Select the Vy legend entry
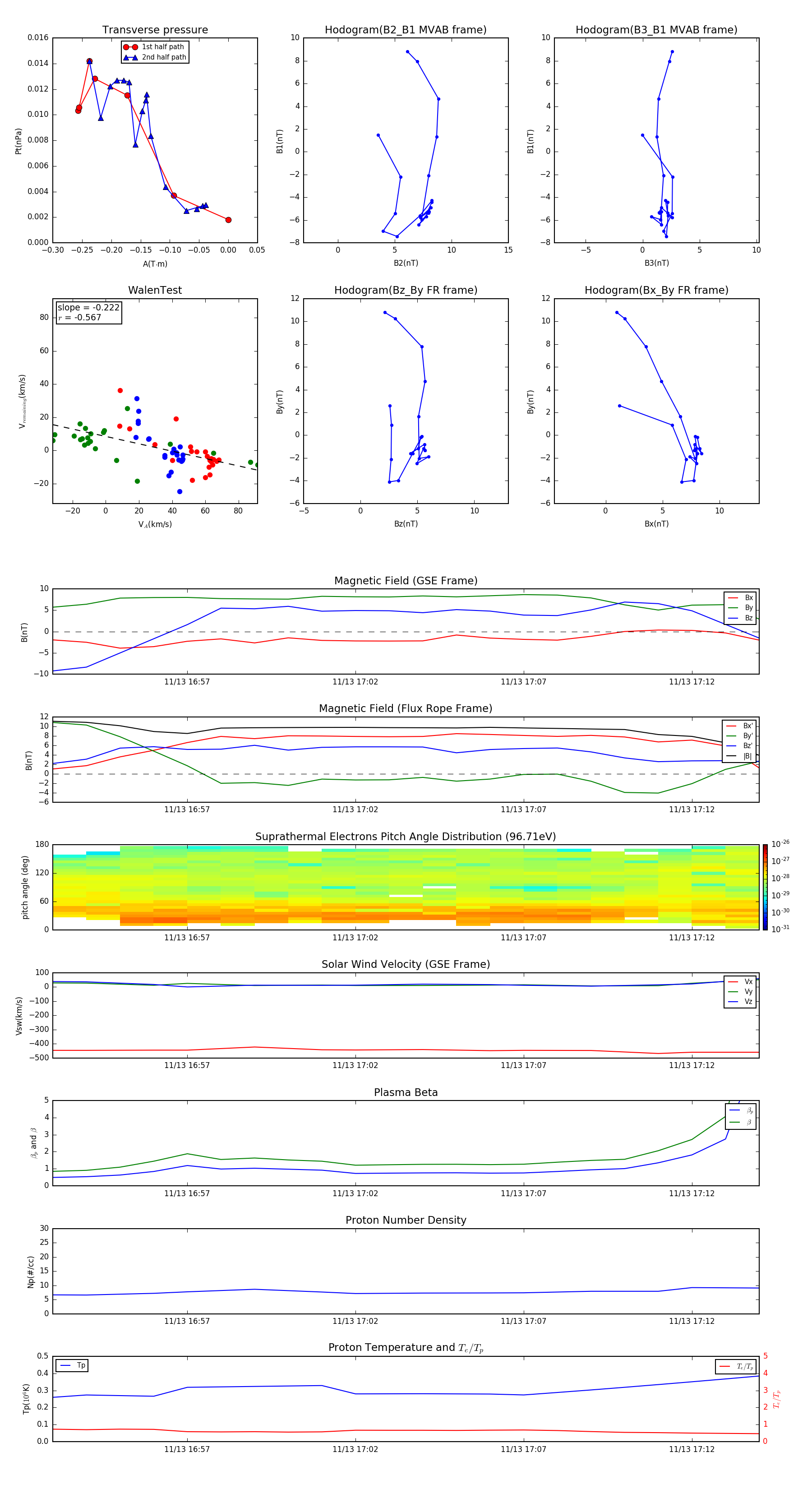Image resolution: width=812 pixels, height=1489 pixels. [740, 991]
